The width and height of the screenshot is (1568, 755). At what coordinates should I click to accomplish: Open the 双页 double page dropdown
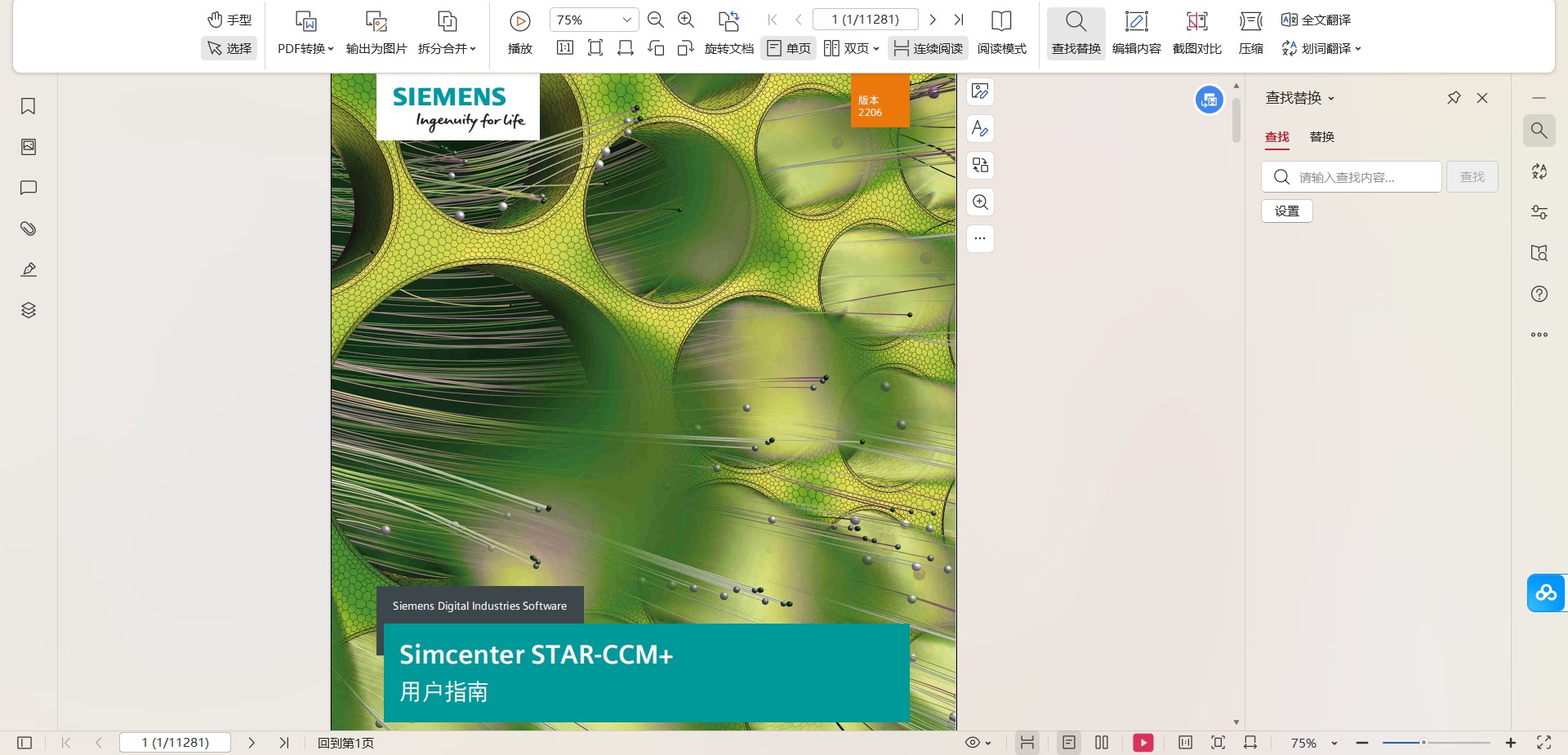click(x=852, y=48)
